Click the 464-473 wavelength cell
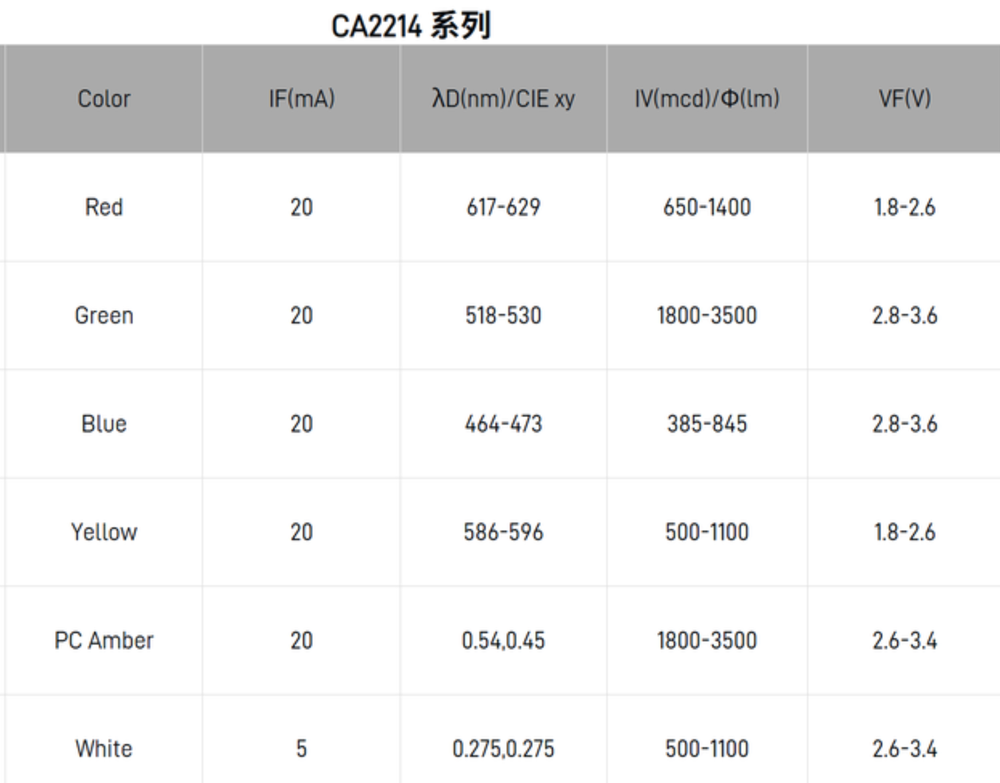 [x=503, y=424]
